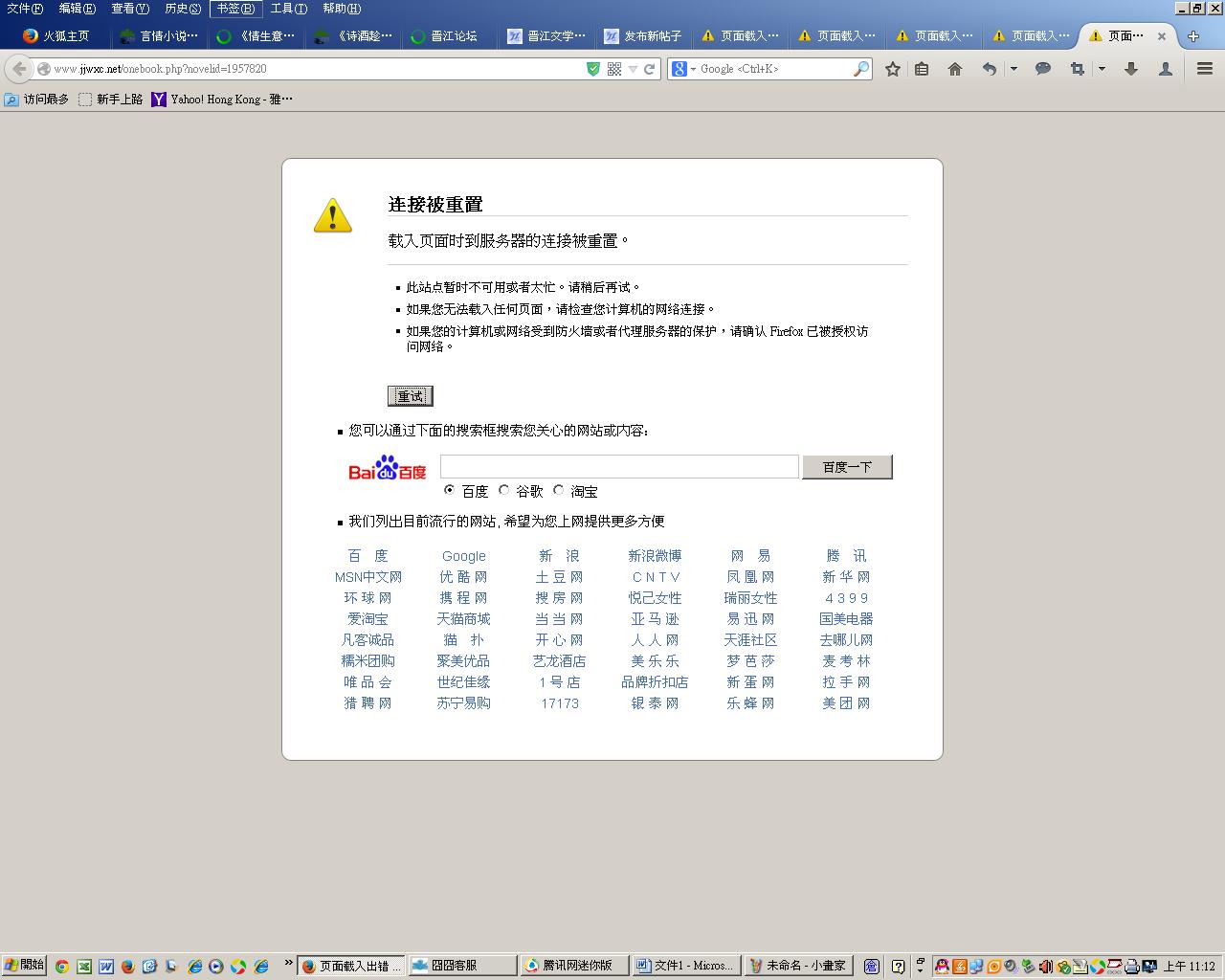The height and width of the screenshot is (980, 1225).
Task: Switch to the 火狐主页 tab
Action: pyautogui.click(x=56, y=36)
